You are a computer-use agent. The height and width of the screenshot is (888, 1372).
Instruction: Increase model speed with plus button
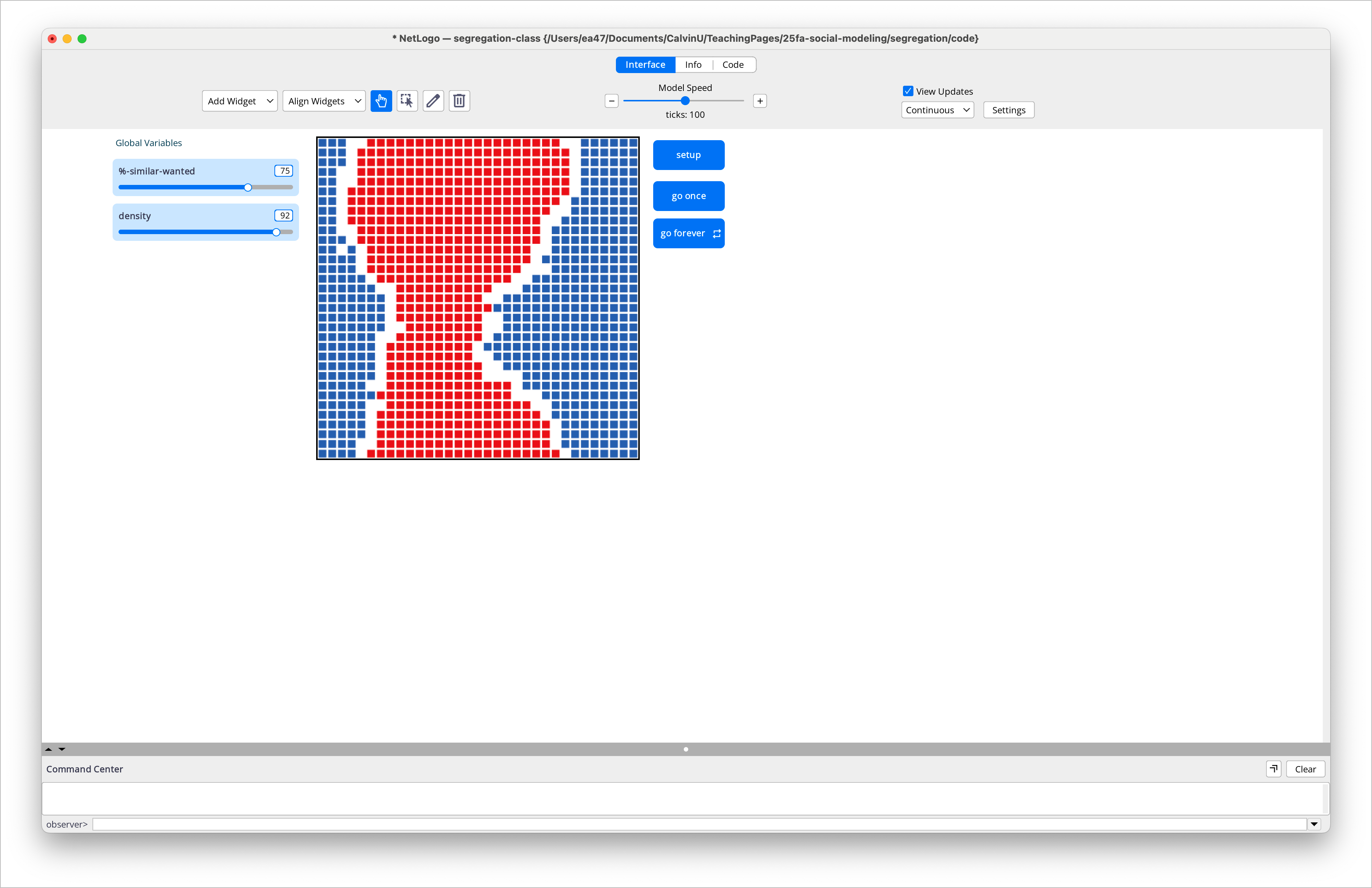click(760, 101)
